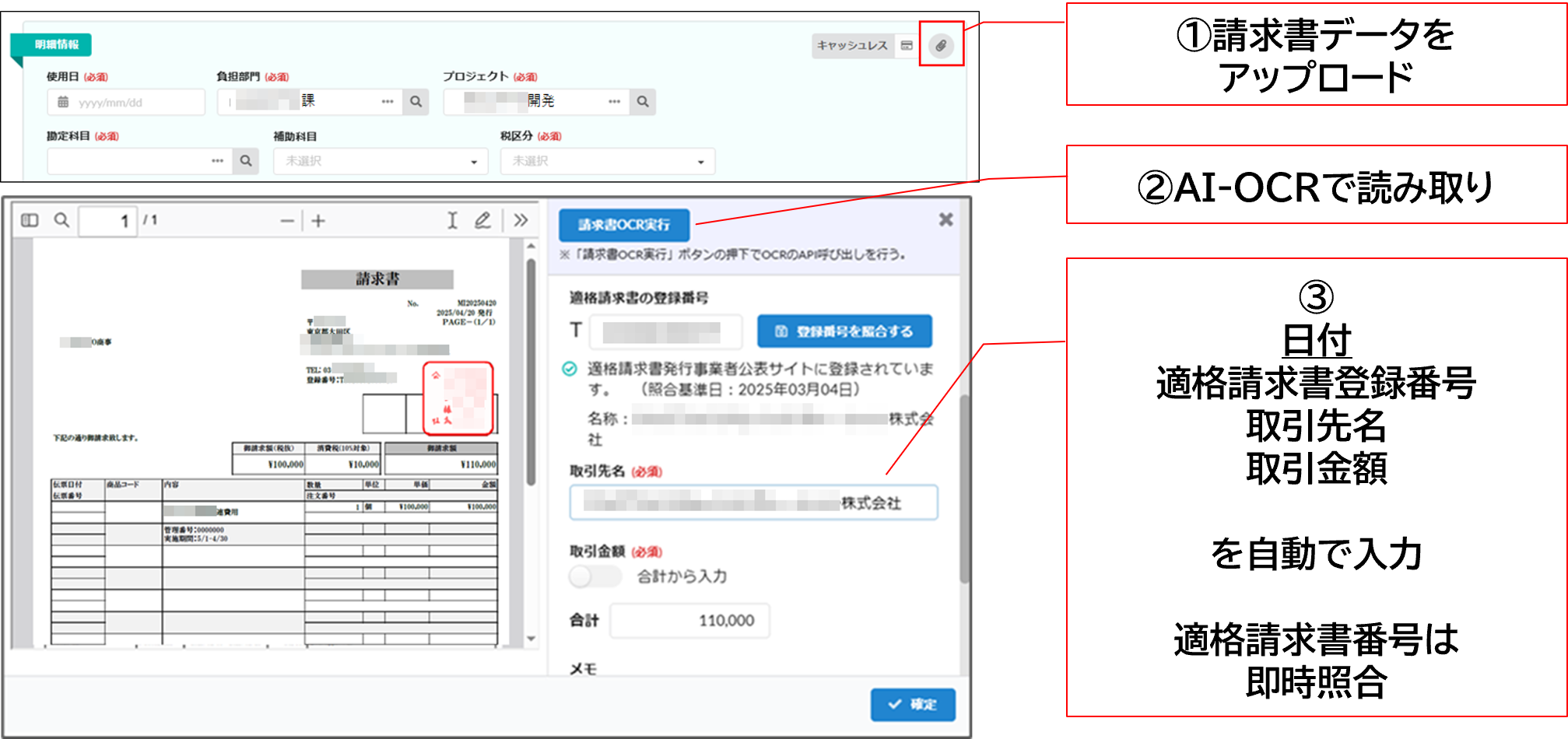
Task: Click the card icon beside キャッシュレス
Action: pos(907,45)
